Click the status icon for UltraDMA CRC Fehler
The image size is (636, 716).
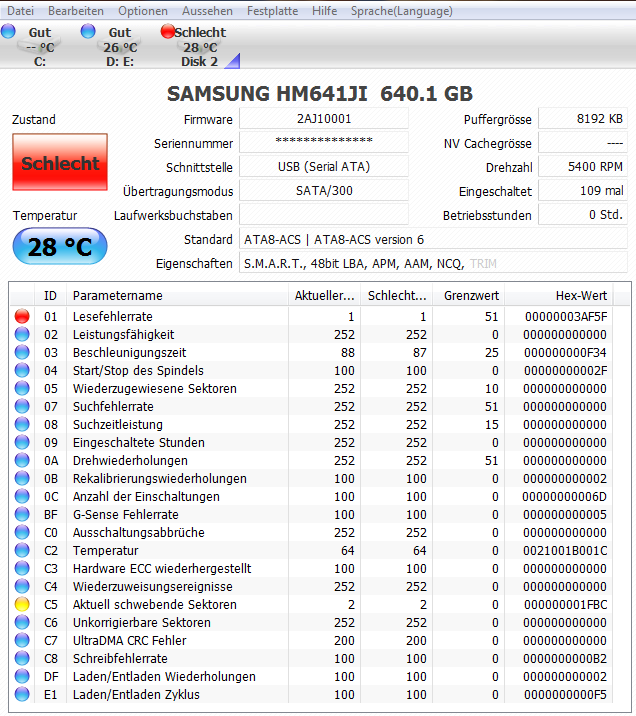click(x=22, y=640)
